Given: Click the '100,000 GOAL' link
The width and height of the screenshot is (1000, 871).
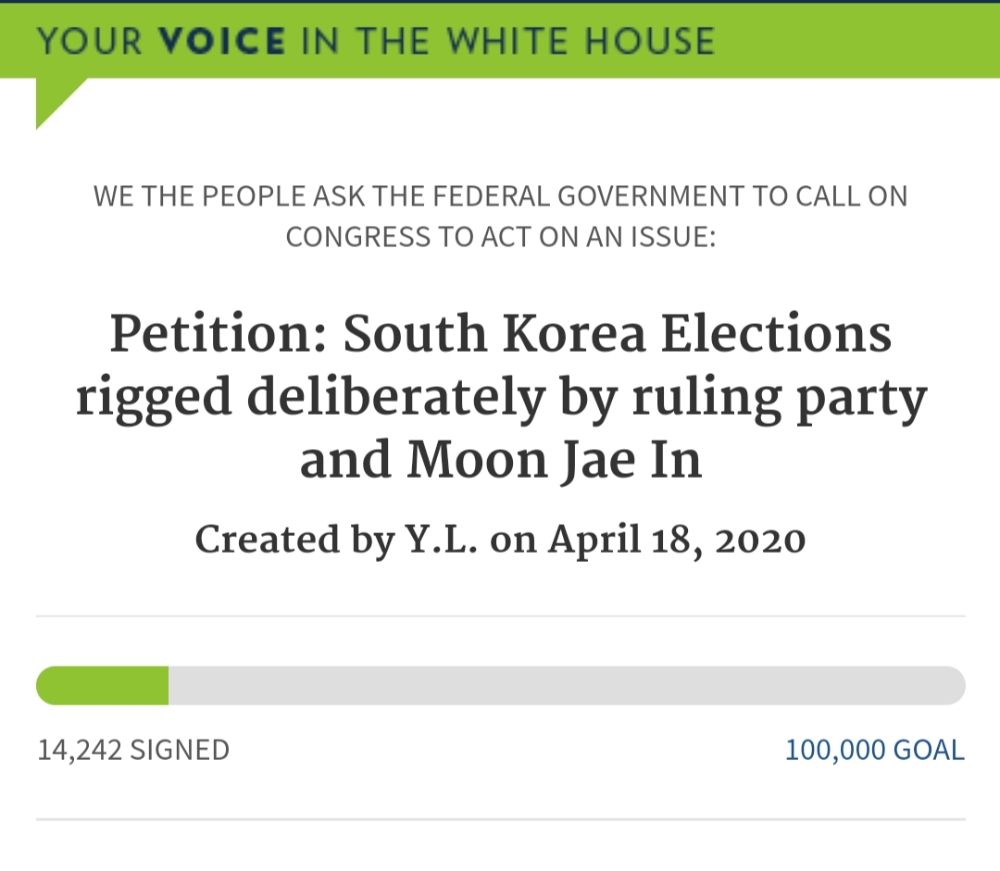Looking at the screenshot, I should 874,750.
